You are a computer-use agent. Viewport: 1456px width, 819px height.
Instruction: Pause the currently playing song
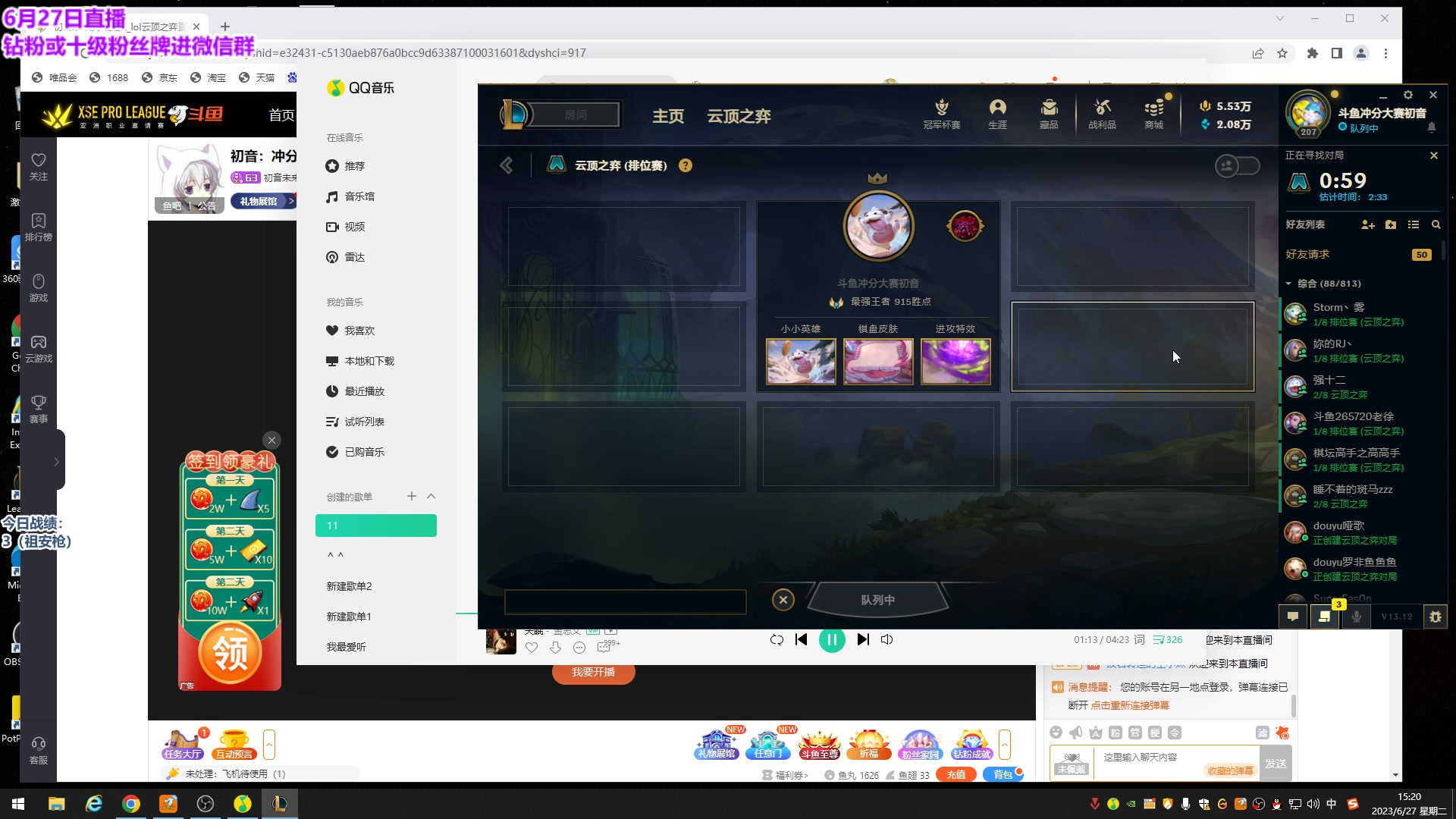(x=832, y=640)
